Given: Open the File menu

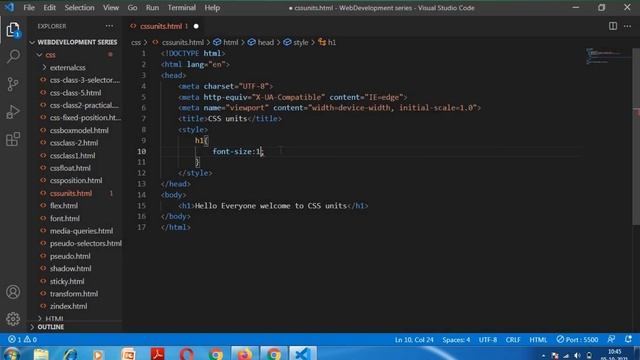Looking at the screenshot, I should pyautogui.click(x=29, y=8).
